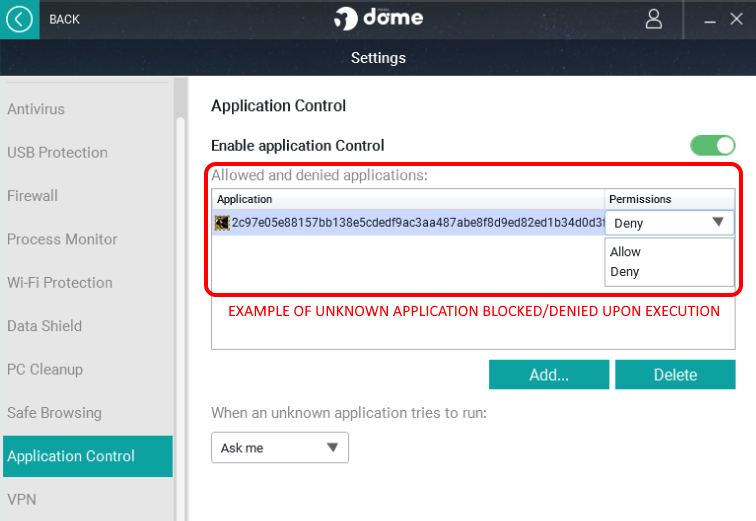
Task: Toggle Enable application Control switch
Action: pyautogui.click(x=712, y=146)
